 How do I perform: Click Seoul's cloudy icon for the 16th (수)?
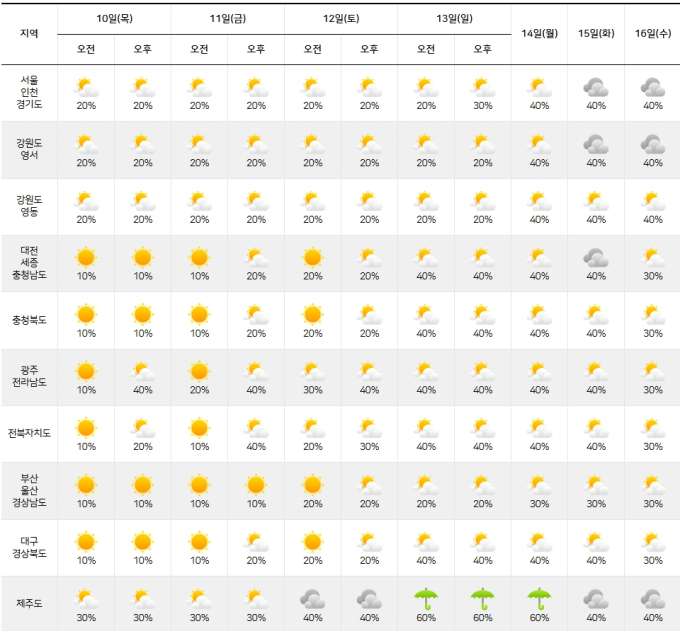coord(653,87)
